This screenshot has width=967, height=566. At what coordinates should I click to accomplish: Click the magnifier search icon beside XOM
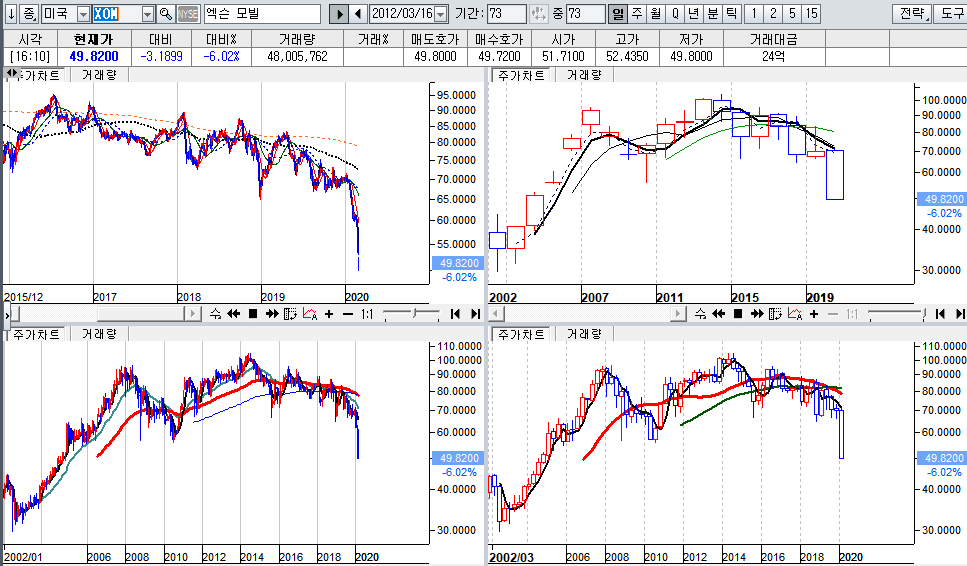pyautogui.click(x=165, y=14)
